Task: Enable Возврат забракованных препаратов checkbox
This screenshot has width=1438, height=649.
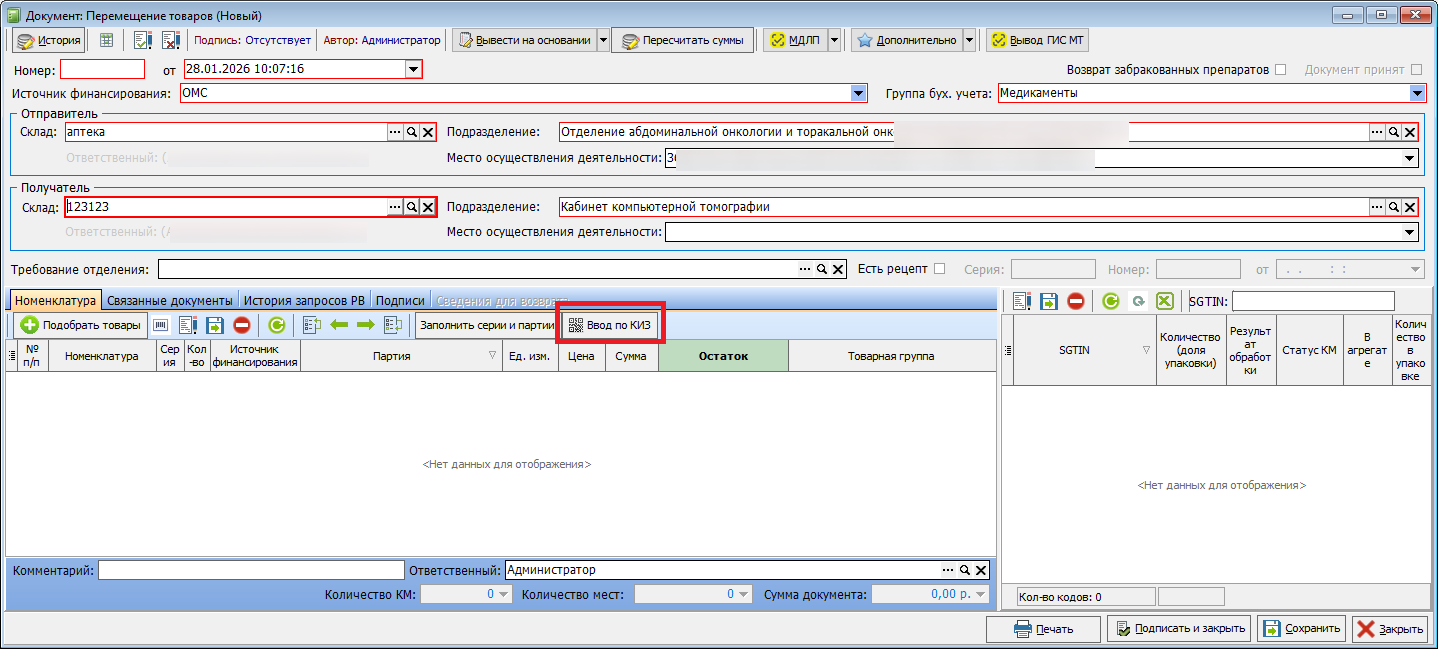Action: tap(1281, 70)
